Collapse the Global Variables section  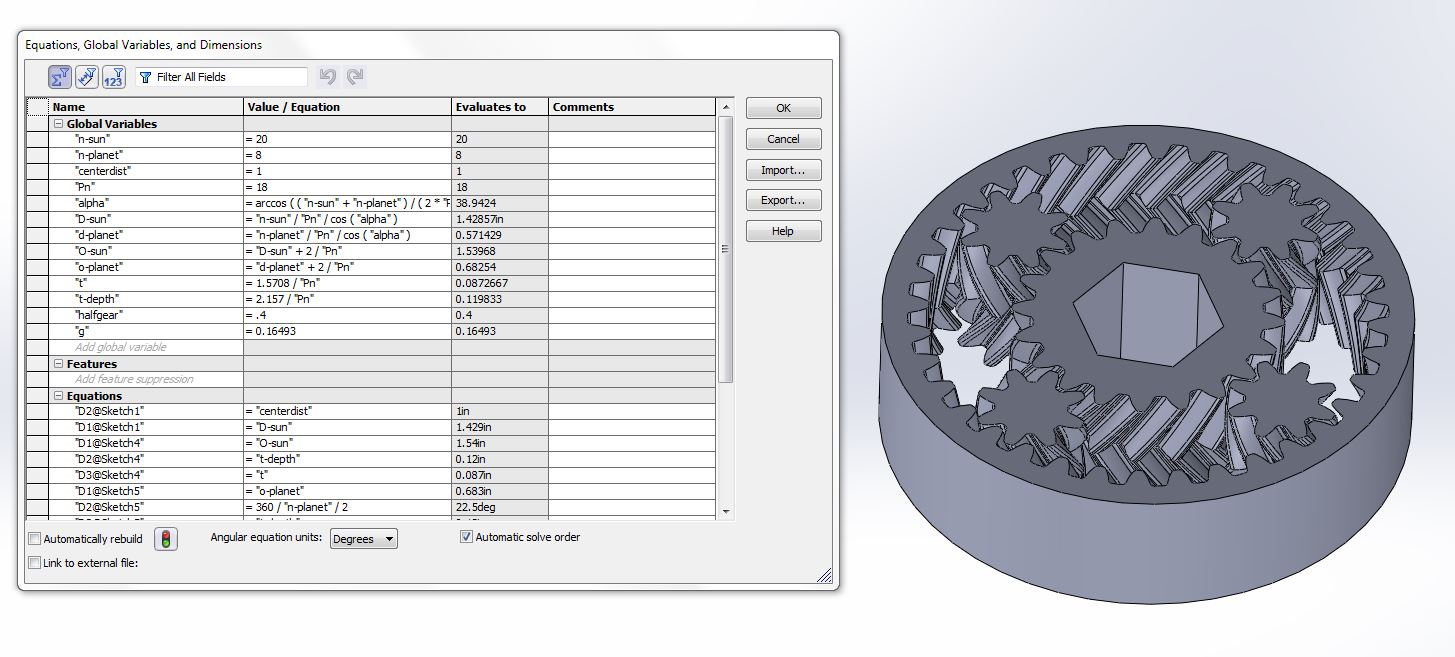point(58,124)
